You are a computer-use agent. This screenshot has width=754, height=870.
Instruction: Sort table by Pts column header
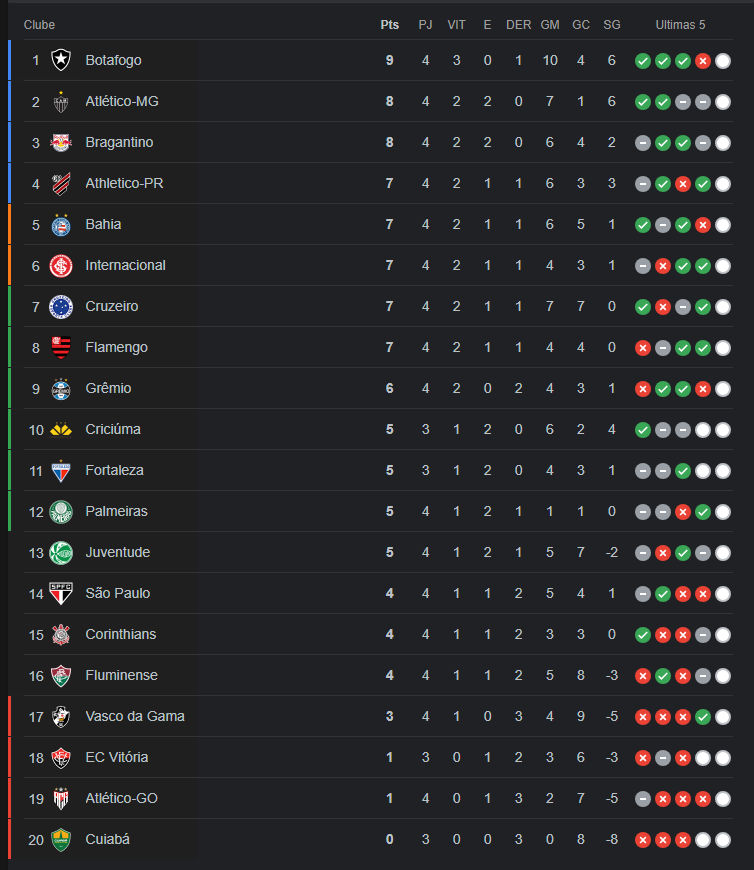(x=390, y=25)
